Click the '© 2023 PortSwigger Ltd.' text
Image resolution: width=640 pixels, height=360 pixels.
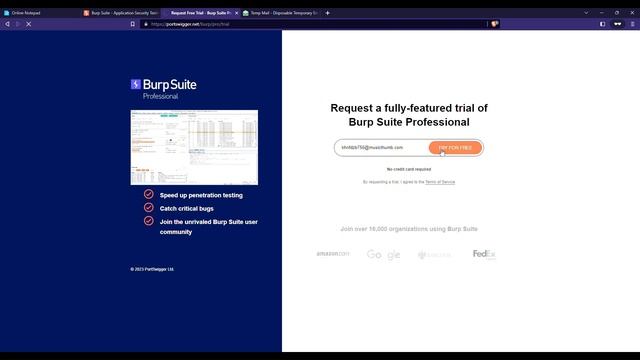[152, 269]
